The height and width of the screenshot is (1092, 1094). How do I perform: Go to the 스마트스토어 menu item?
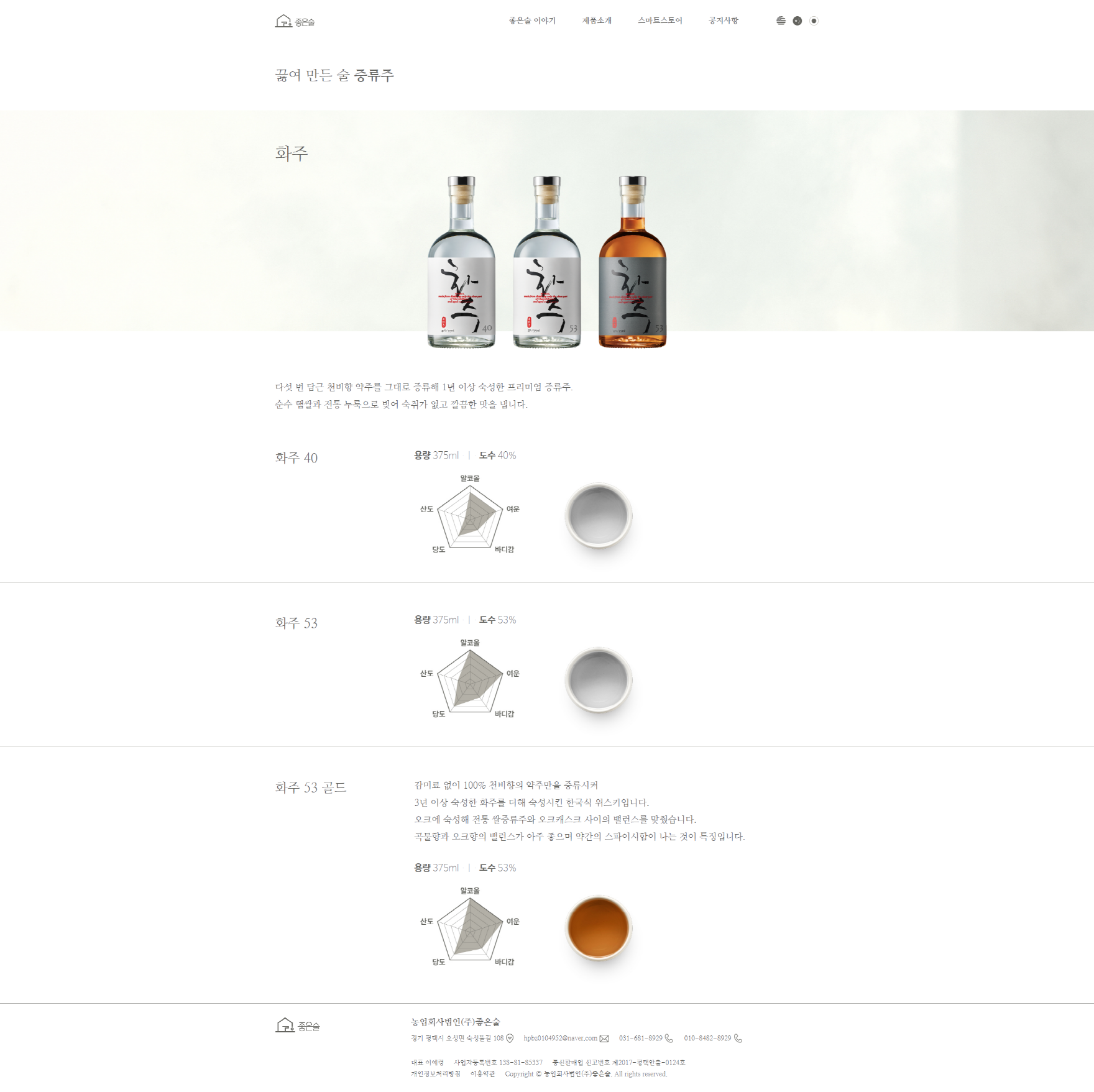click(x=660, y=21)
